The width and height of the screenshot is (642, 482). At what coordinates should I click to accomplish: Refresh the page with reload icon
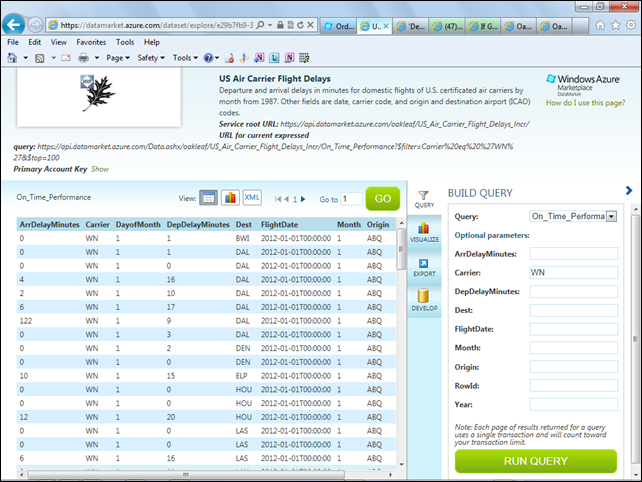point(300,25)
